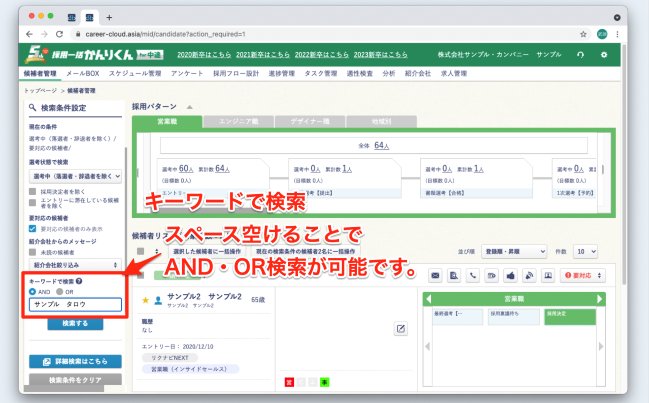This screenshot has height=403, width=649.
Task: Click the thumbs-up icon button
Action: click(x=511, y=276)
